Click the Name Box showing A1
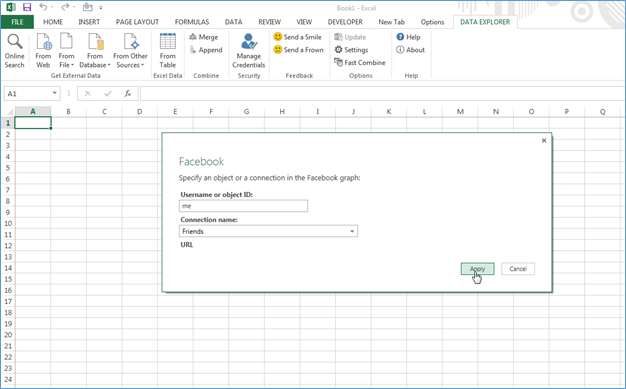The width and height of the screenshot is (626, 389). 28,93
